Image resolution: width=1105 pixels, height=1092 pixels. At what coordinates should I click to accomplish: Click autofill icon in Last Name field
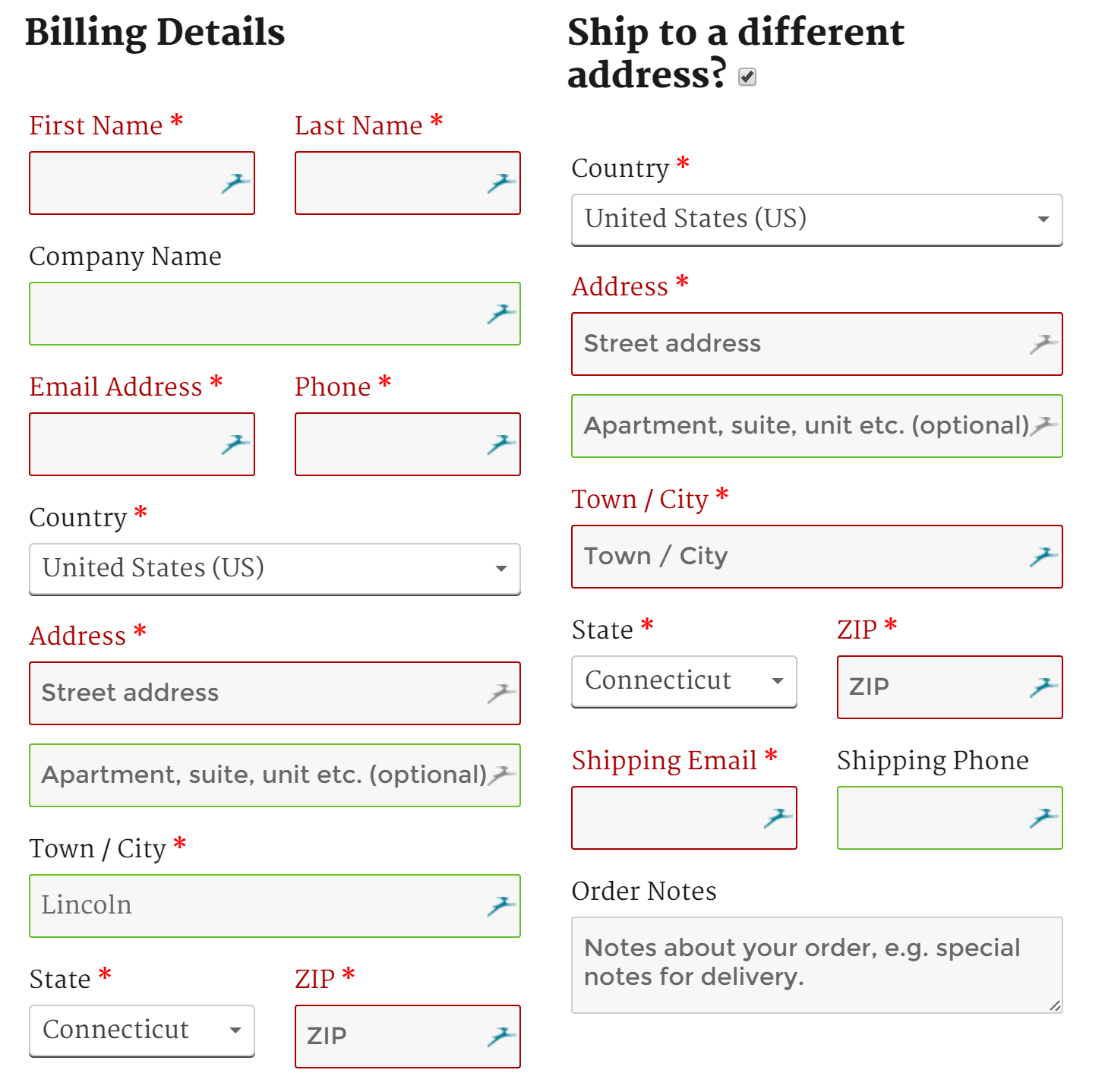tap(501, 183)
